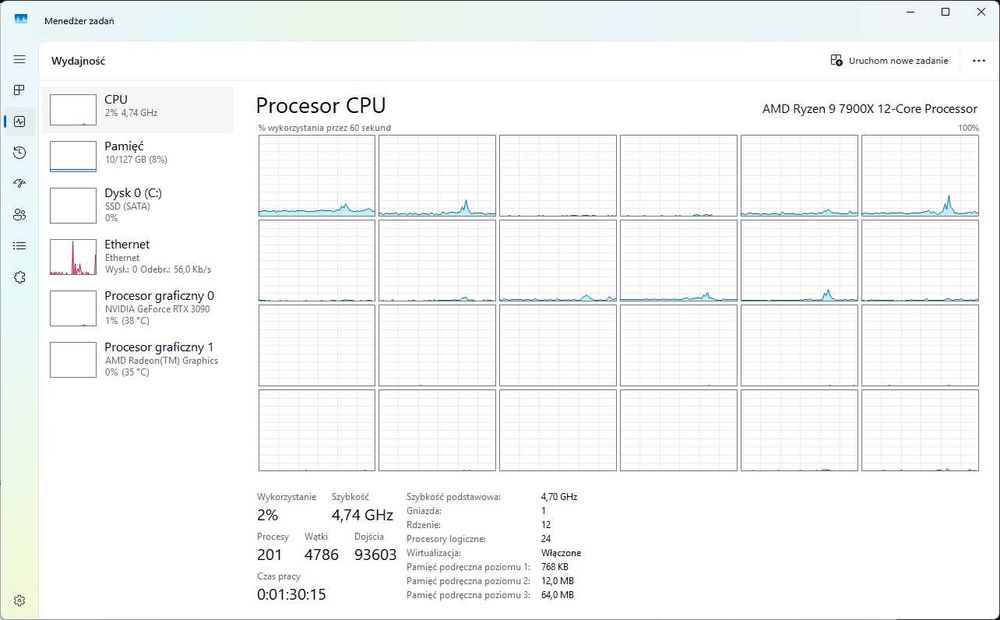Click the 'Menedżer zadań' window title
Viewport: 1000px width, 620px height.
(80, 20)
